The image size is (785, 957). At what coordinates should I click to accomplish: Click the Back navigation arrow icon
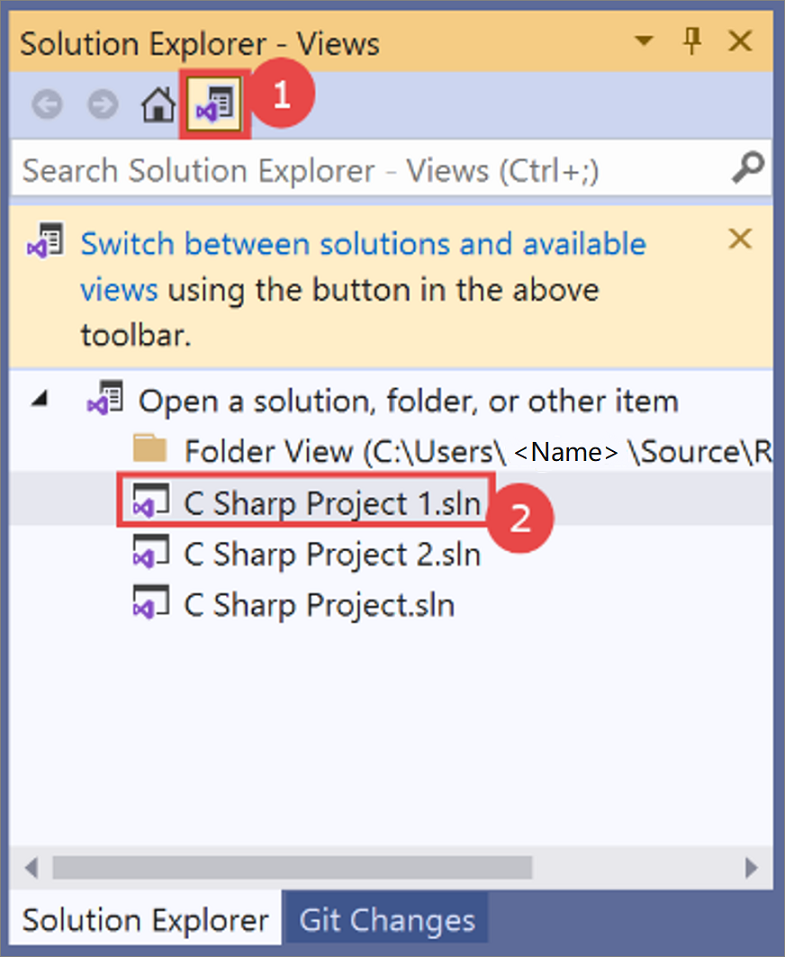(x=47, y=104)
